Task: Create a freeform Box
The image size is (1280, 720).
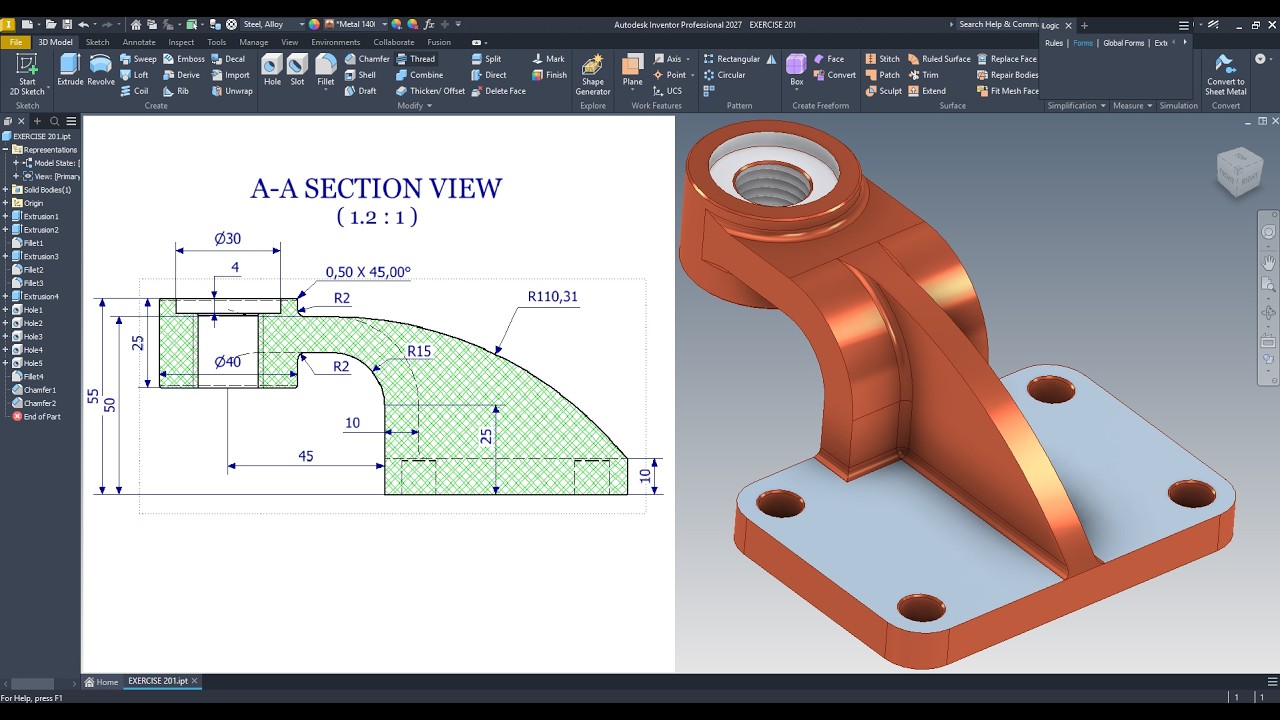Action: pos(796,70)
